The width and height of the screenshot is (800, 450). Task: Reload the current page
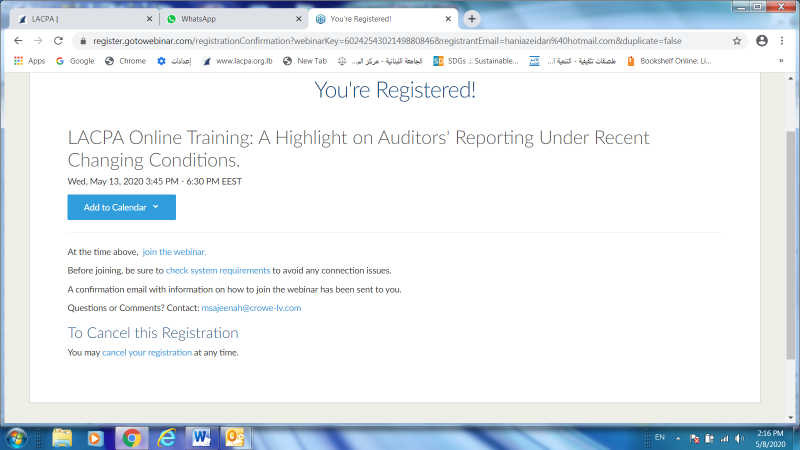coord(58,41)
